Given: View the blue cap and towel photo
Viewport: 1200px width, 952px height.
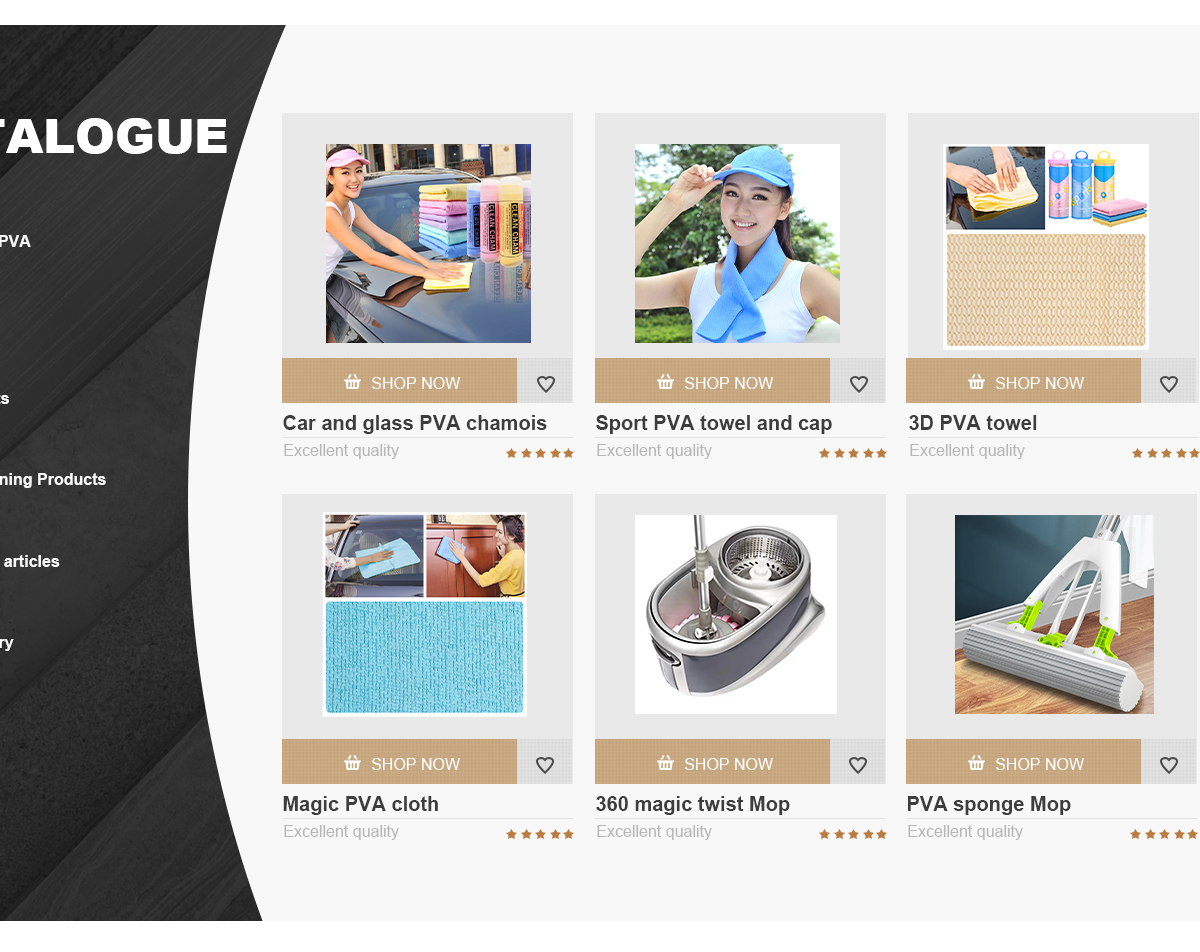Looking at the screenshot, I should (x=737, y=243).
